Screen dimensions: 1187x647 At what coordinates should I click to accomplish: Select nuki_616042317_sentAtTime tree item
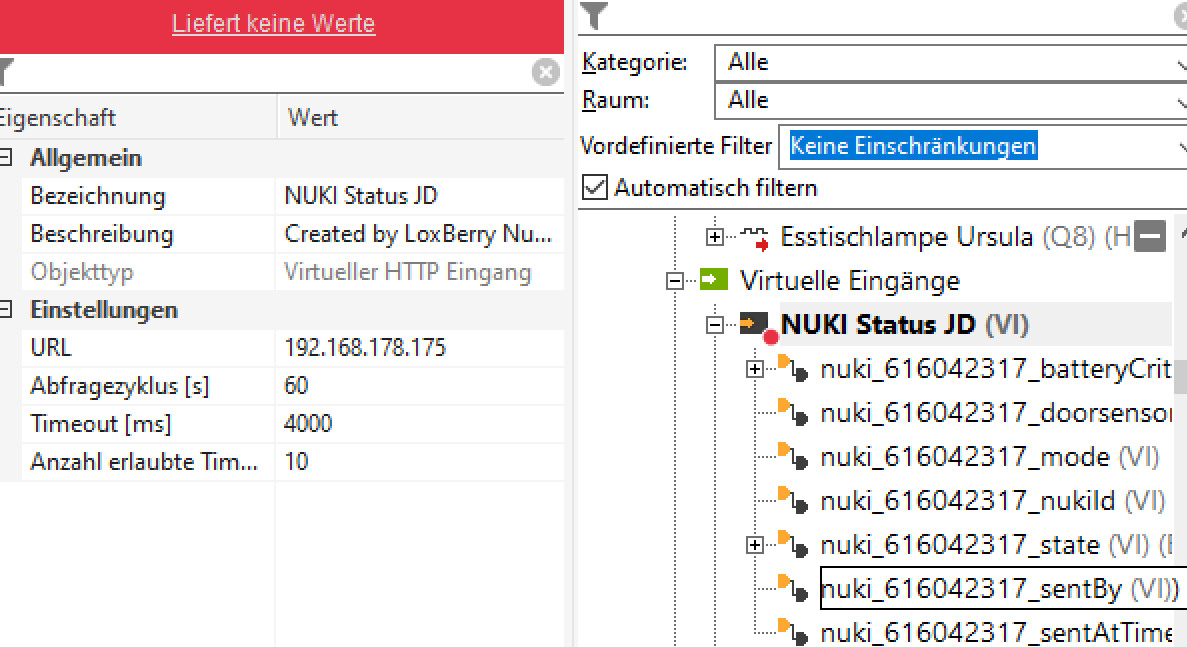(x=996, y=633)
